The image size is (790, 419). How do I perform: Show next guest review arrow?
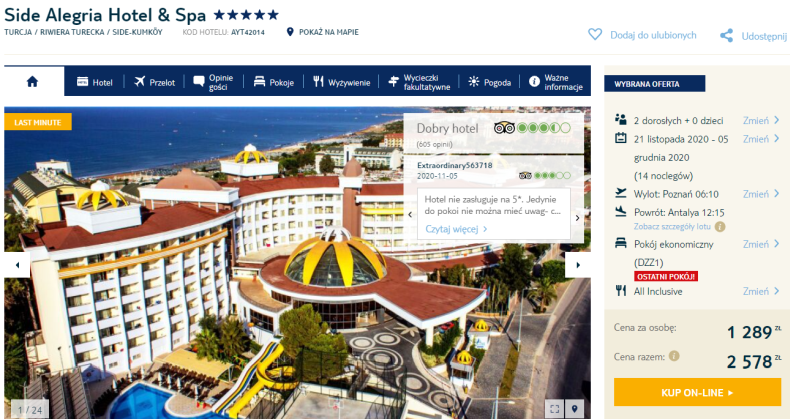(x=577, y=218)
